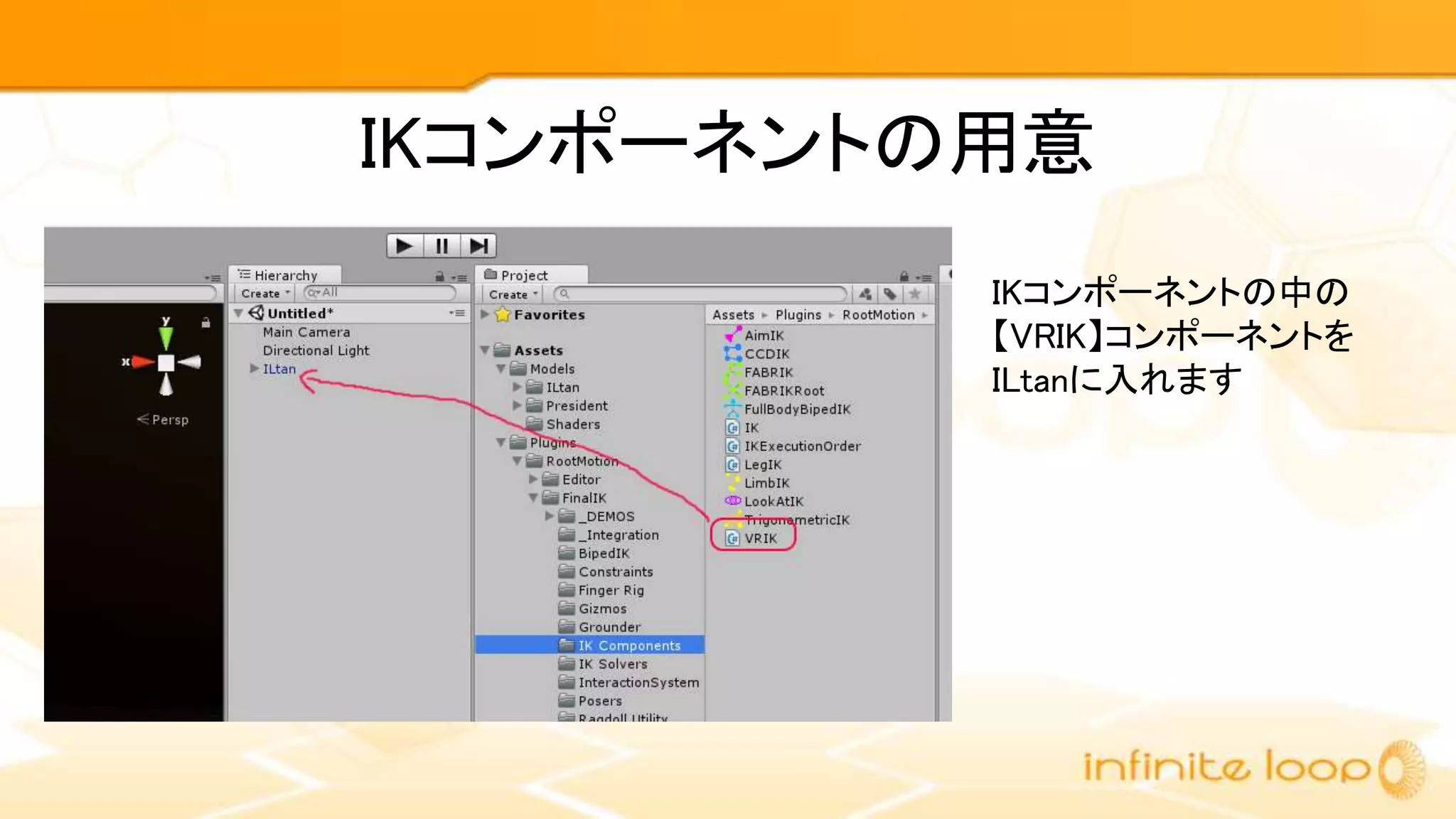Select the IK script icon
Screen dimensions: 1456x819
[x=732, y=427]
